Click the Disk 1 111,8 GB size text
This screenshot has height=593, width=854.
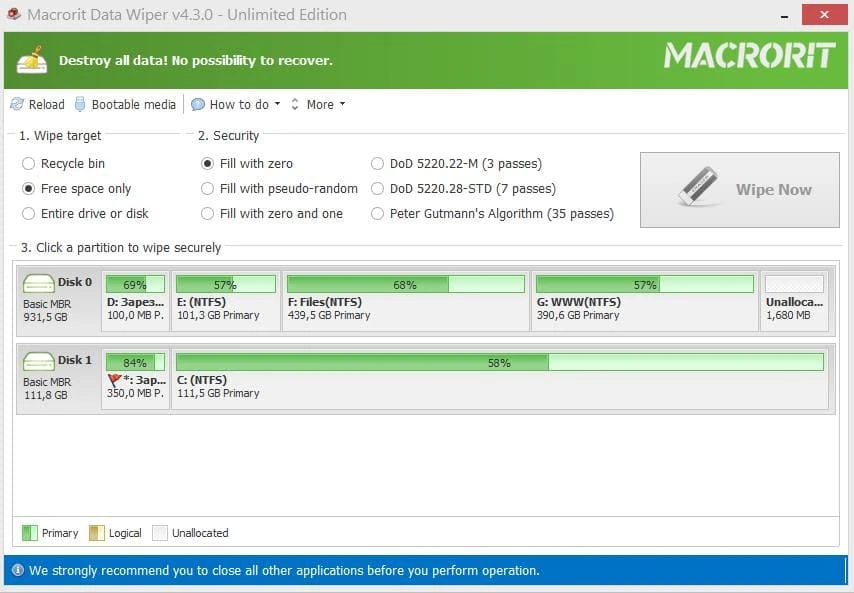click(x=45, y=395)
